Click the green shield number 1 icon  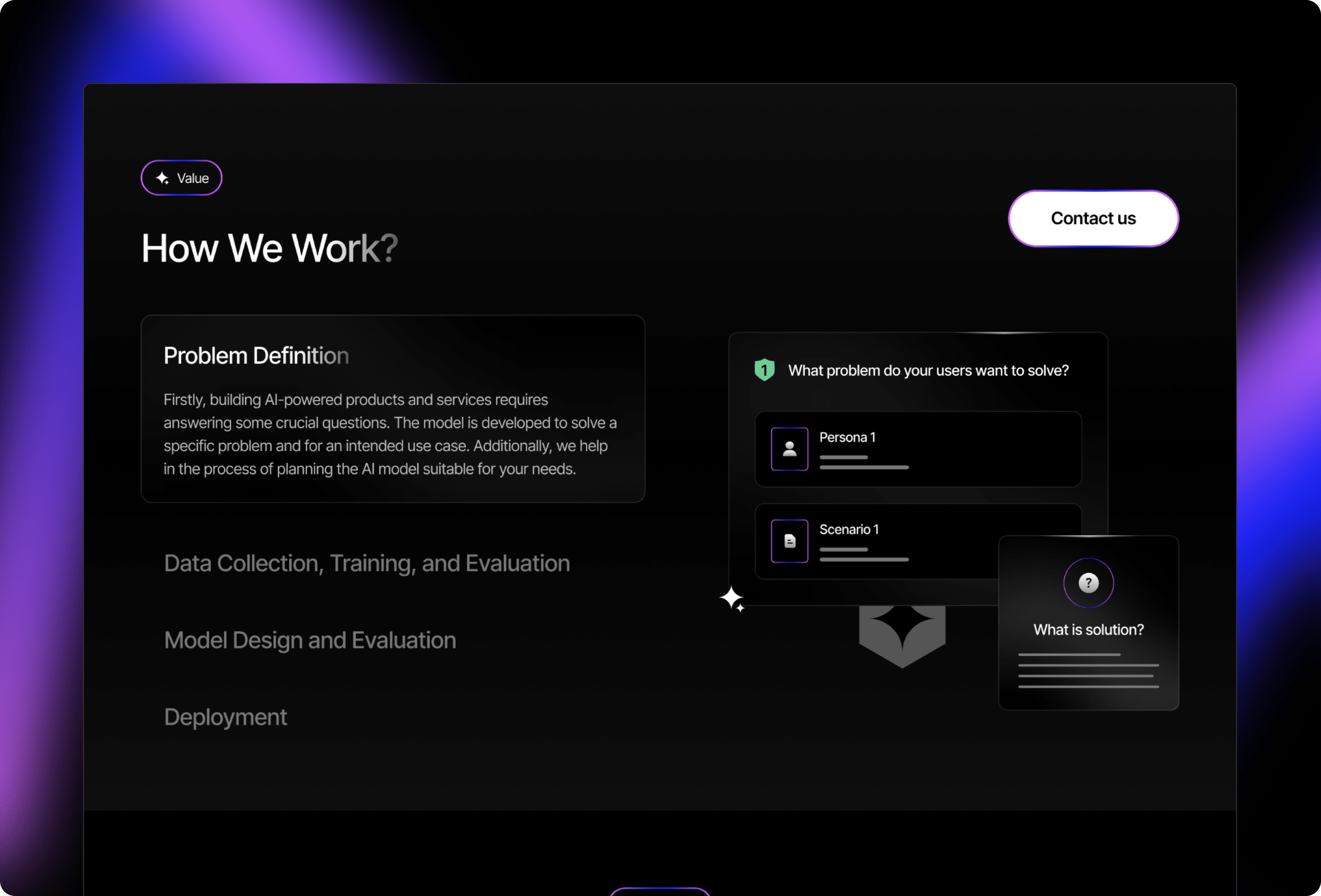click(x=764, y=370)
